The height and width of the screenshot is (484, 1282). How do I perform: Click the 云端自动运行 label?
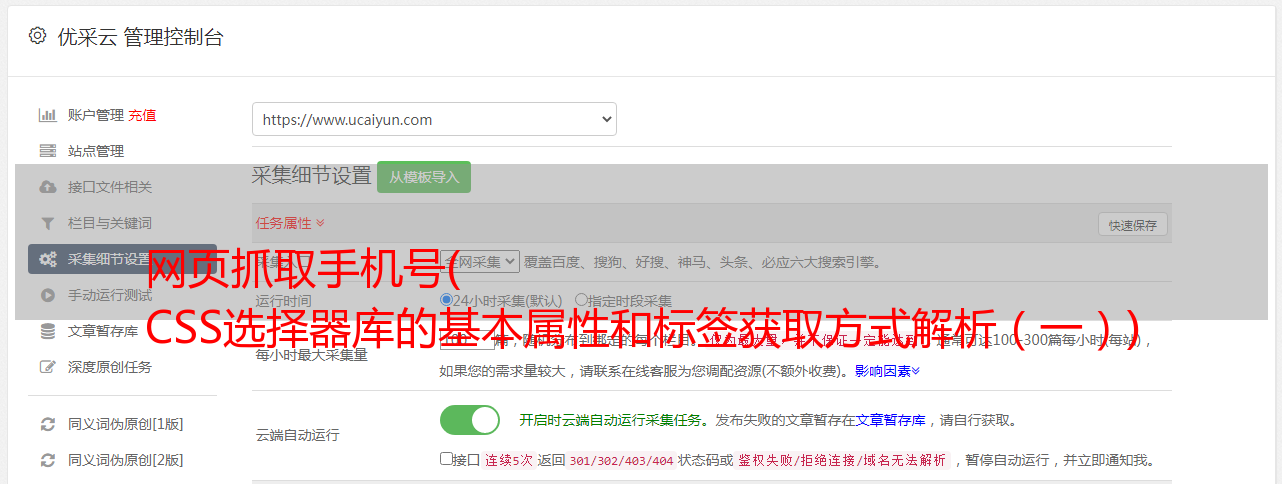point(298,435)
